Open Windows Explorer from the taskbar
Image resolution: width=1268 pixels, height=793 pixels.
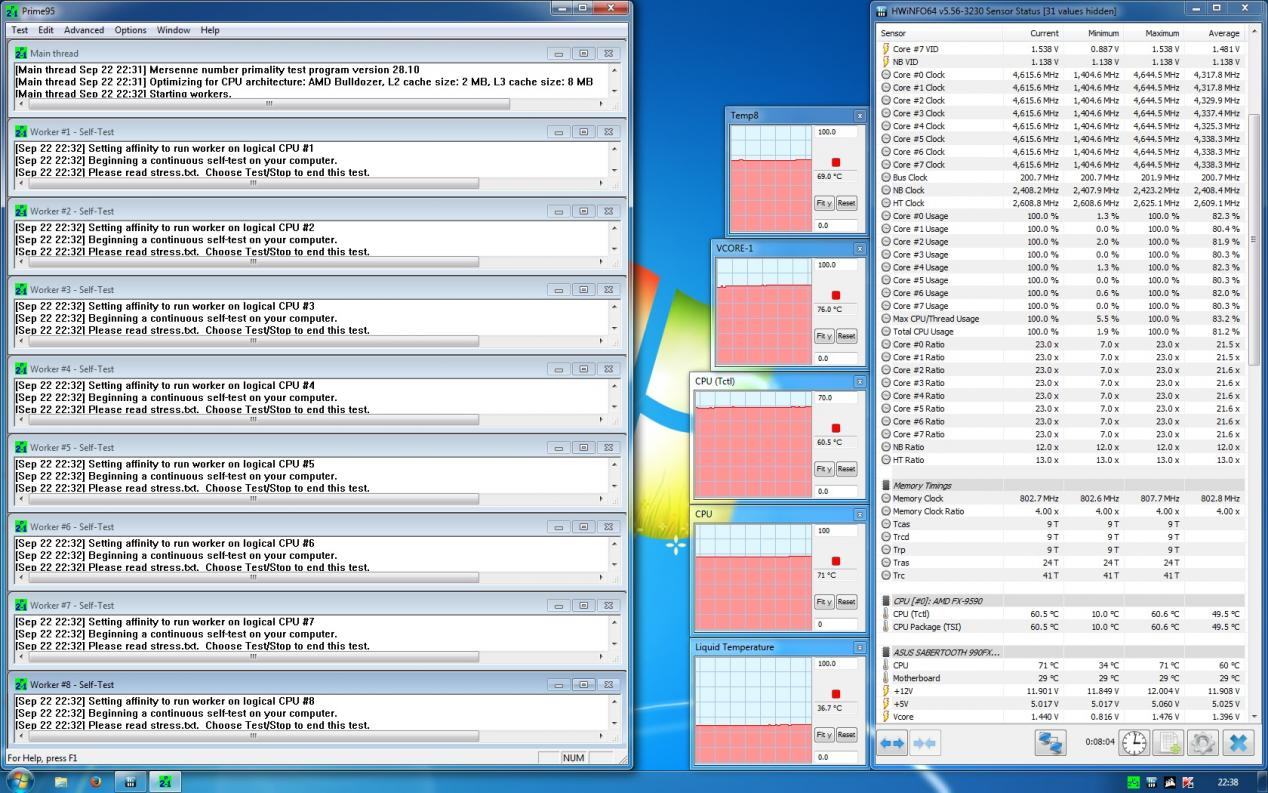pyautogui.click(x=61, y=782)
